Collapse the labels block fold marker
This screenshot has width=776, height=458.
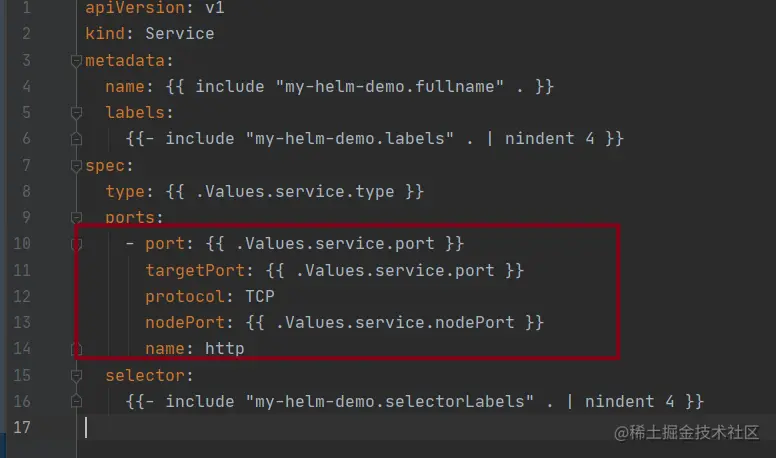[76, 113]
